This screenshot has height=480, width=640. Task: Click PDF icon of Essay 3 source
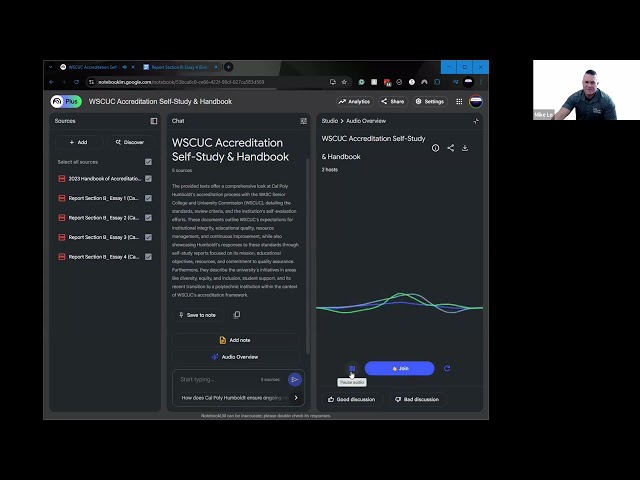(62, 237)
